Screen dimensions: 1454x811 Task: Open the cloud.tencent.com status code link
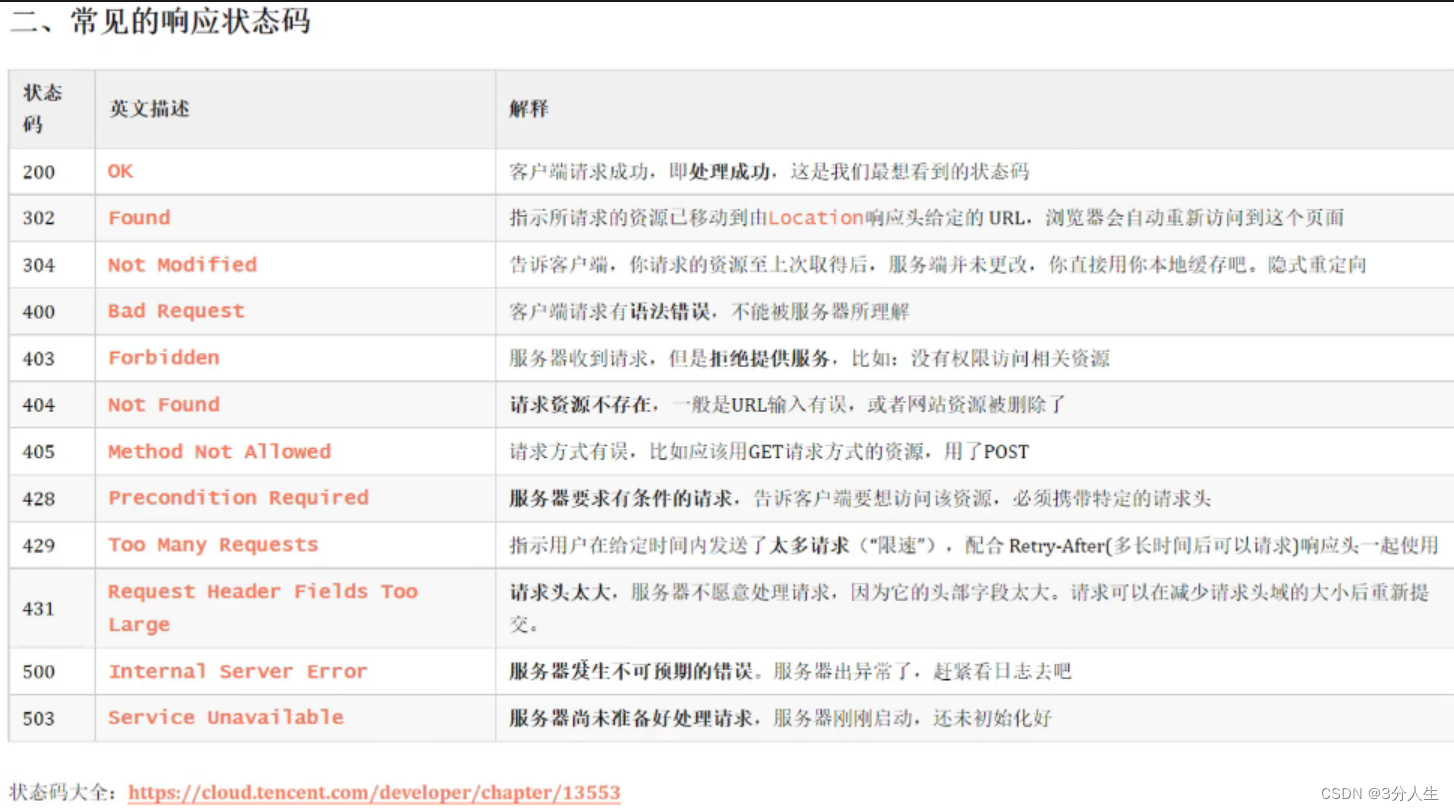click(374, 793)
